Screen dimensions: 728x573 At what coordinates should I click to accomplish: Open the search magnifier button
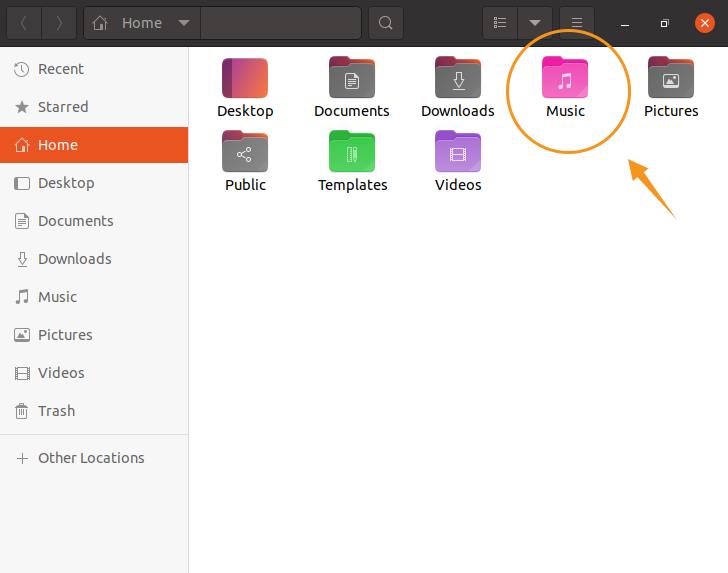tap(385, 23)
